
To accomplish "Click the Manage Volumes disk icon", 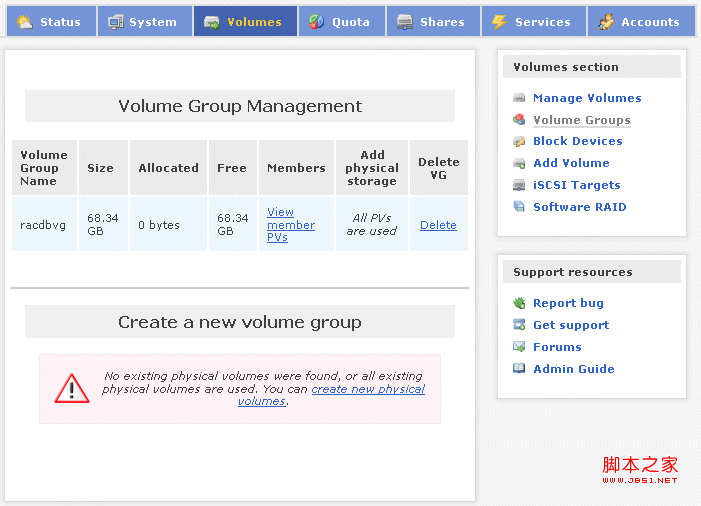I will pyautogui.click(x=519, y=98).
